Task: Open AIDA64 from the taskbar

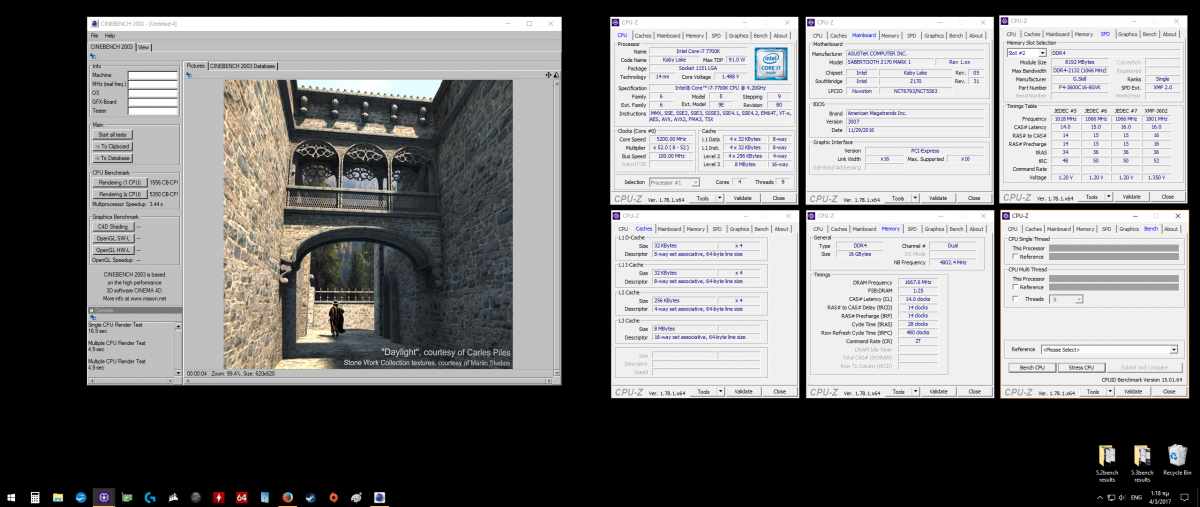Action: (242, 497)
